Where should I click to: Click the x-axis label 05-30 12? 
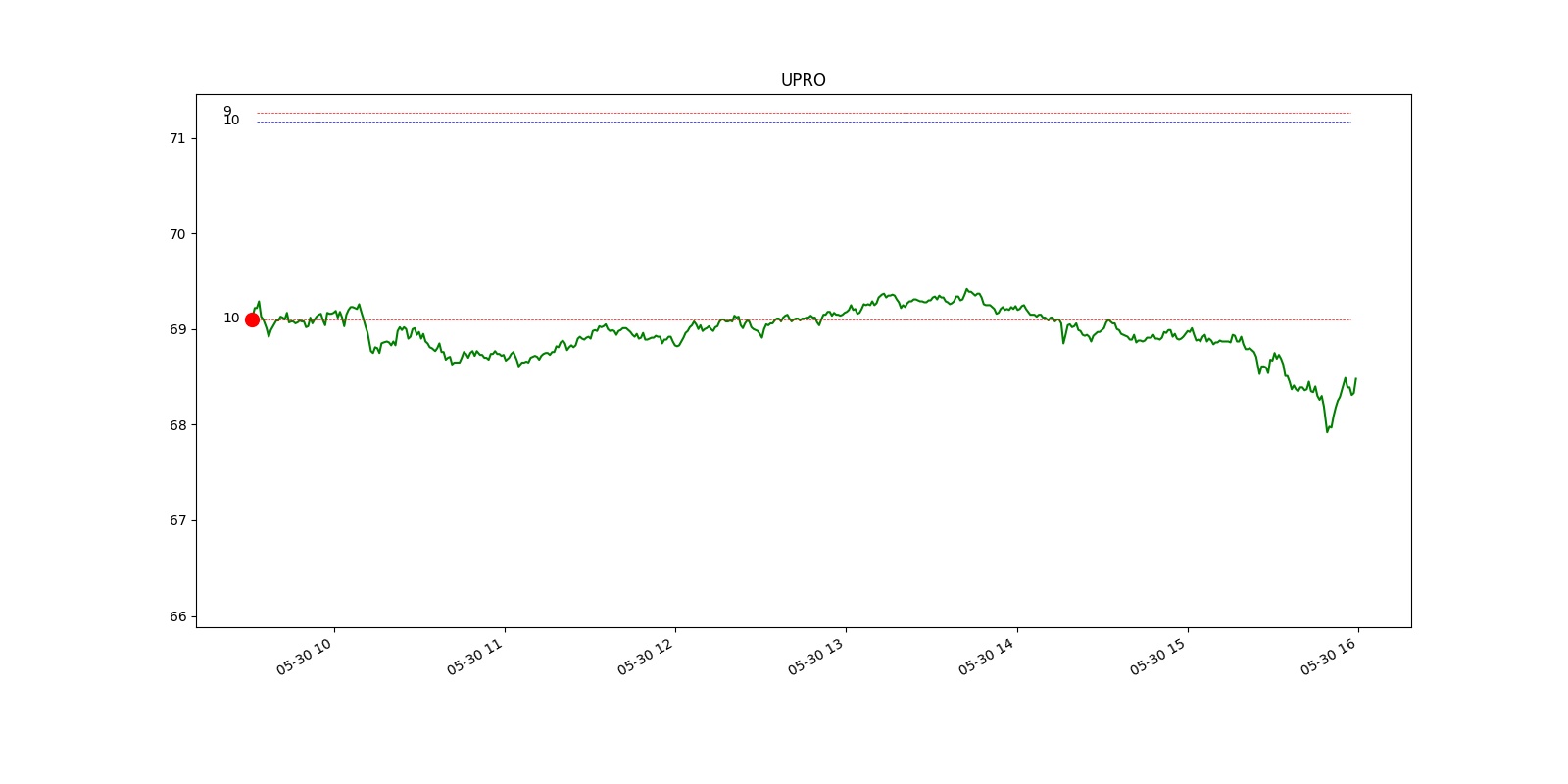pyautogui.click(x=646, y=656)
